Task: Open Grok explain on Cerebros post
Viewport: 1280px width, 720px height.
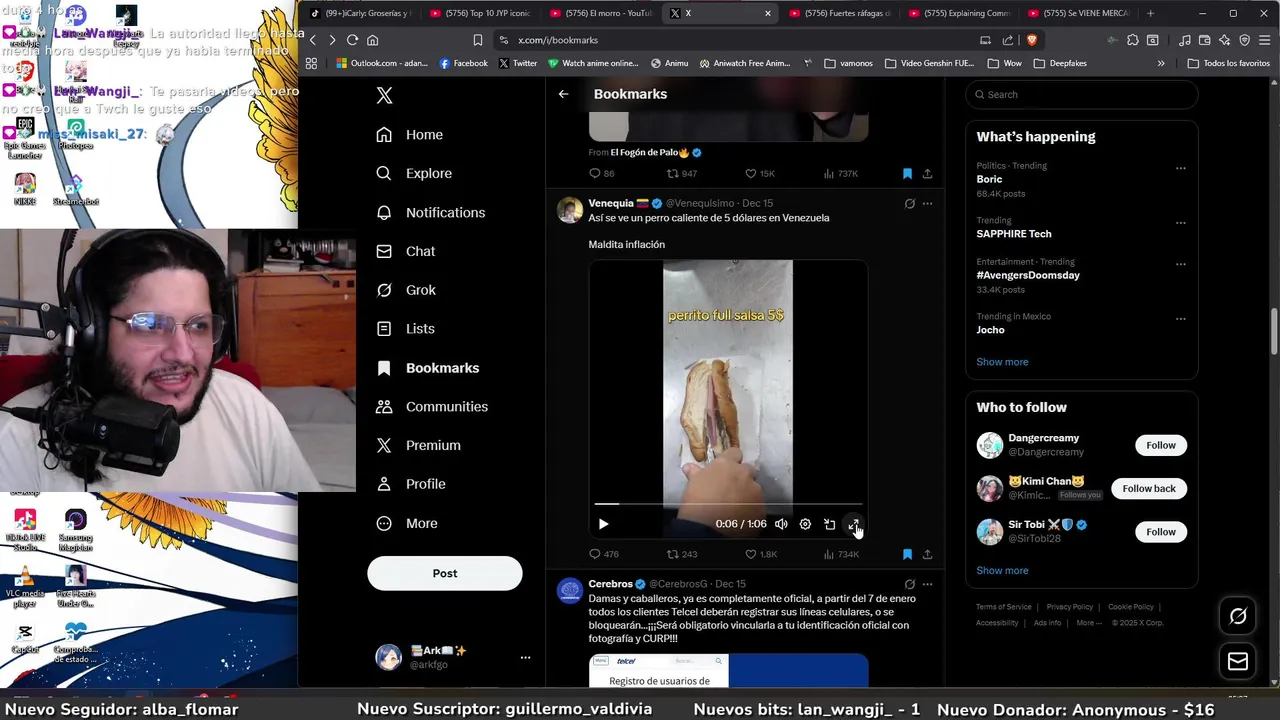Action: tap(909, 584)
